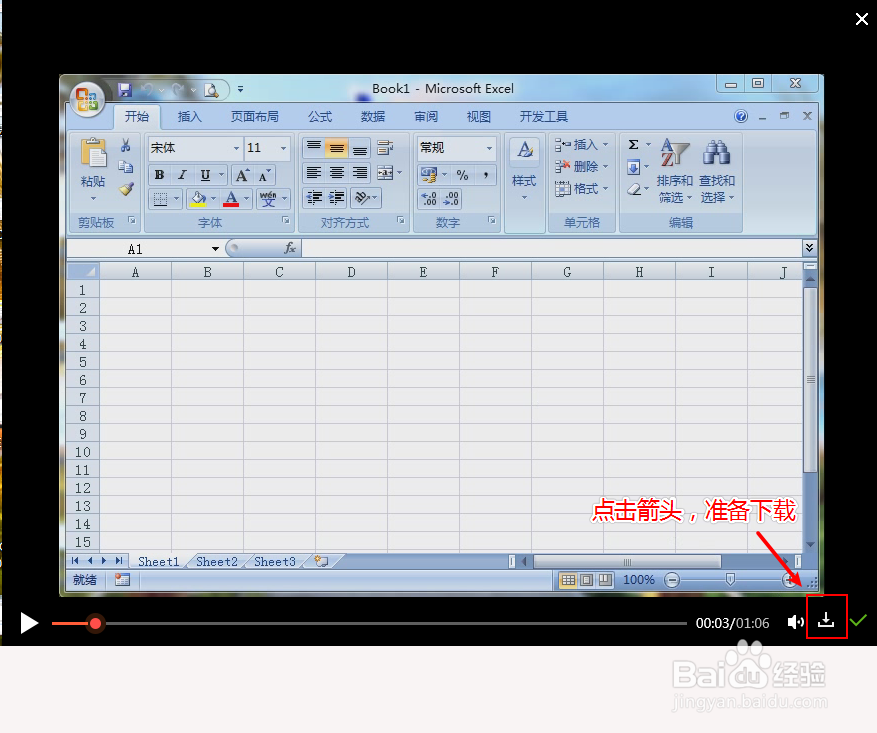Viewport: 877px width, 733px height.
Task: Click the phonetic guide wén icon
Action: click(x=268, y=199)
